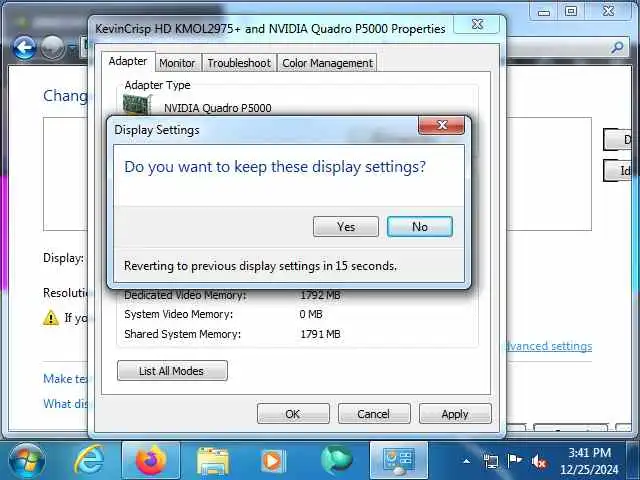The image size is (640, 480).
Task: Click the resolution warning icon
Action: coord(51,318)
